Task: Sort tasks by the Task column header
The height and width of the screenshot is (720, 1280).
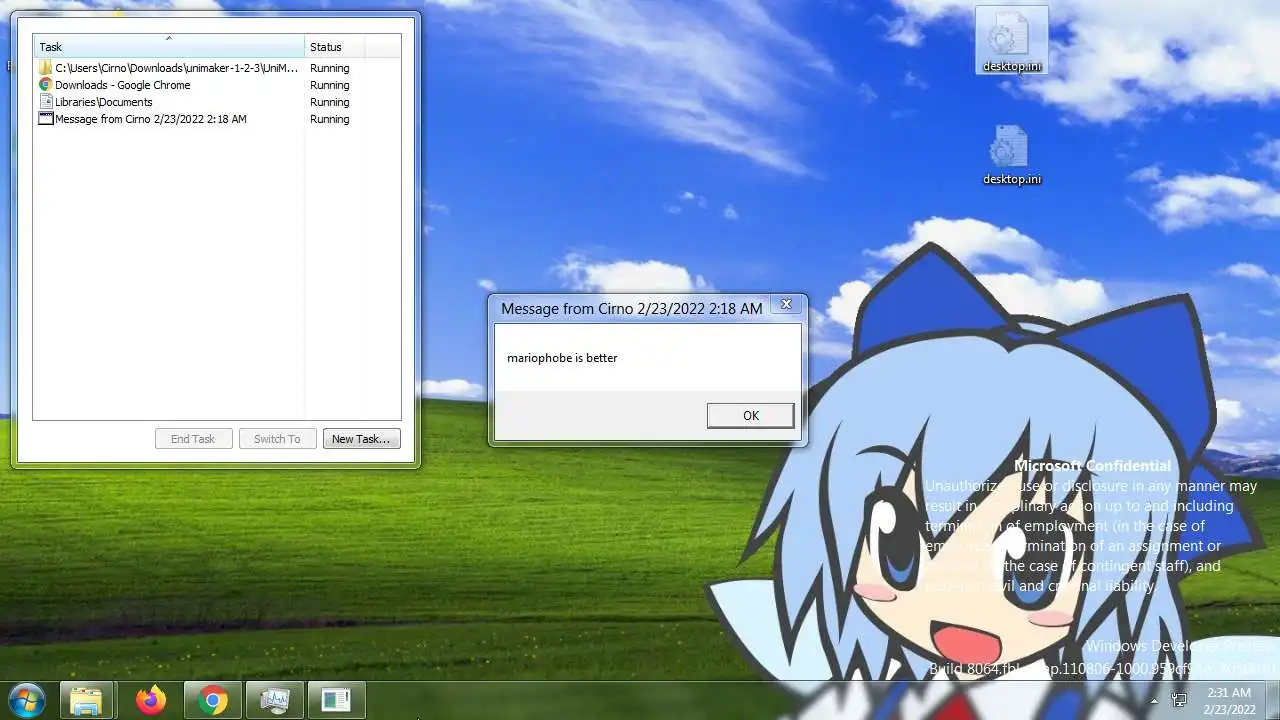Action: (169, 47)
